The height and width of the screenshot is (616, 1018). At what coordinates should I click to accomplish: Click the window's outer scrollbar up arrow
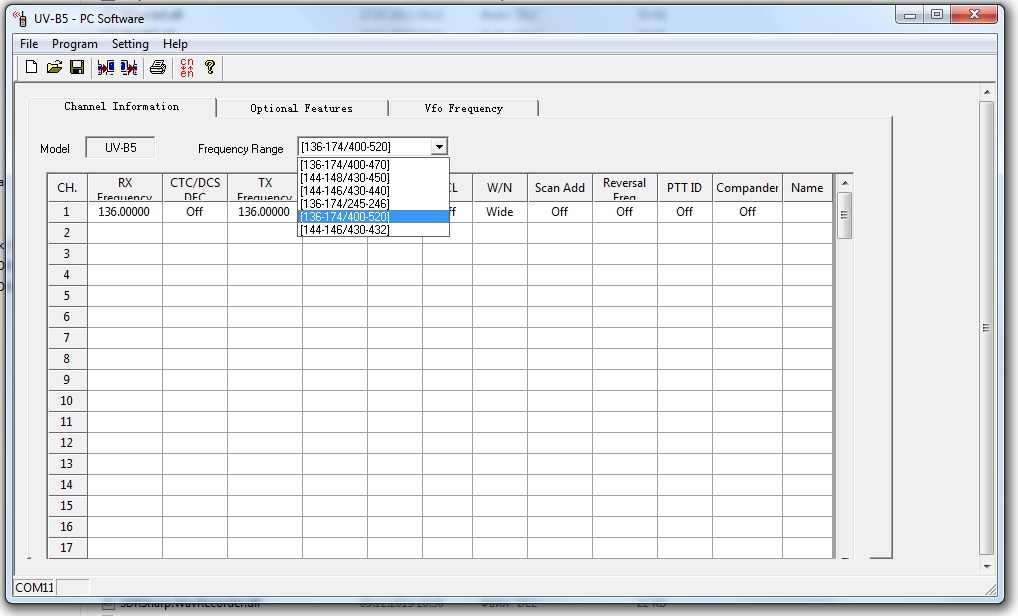[987, 93]
